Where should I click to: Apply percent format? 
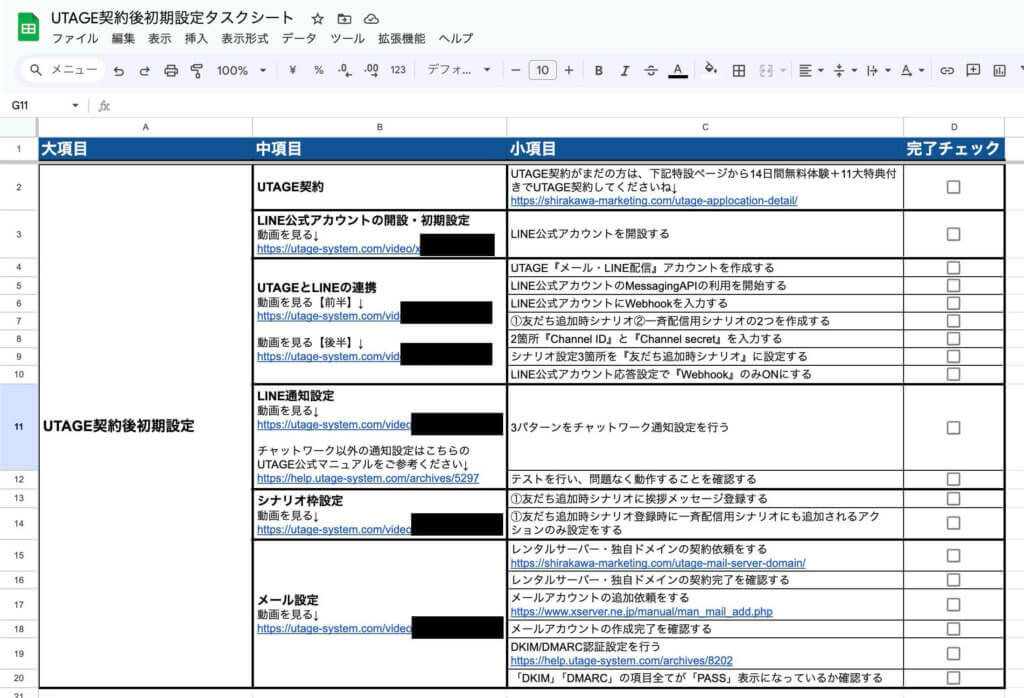319,70
